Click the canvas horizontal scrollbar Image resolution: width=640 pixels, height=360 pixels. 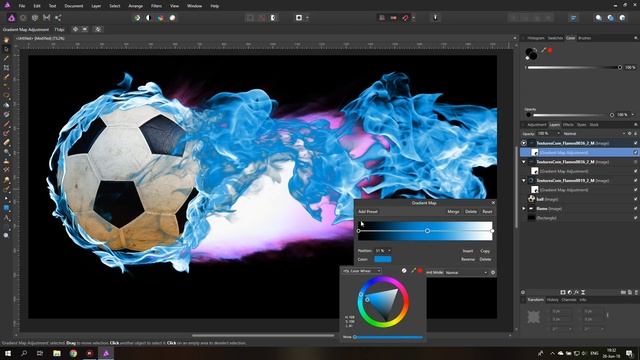(x=263, y=336)
